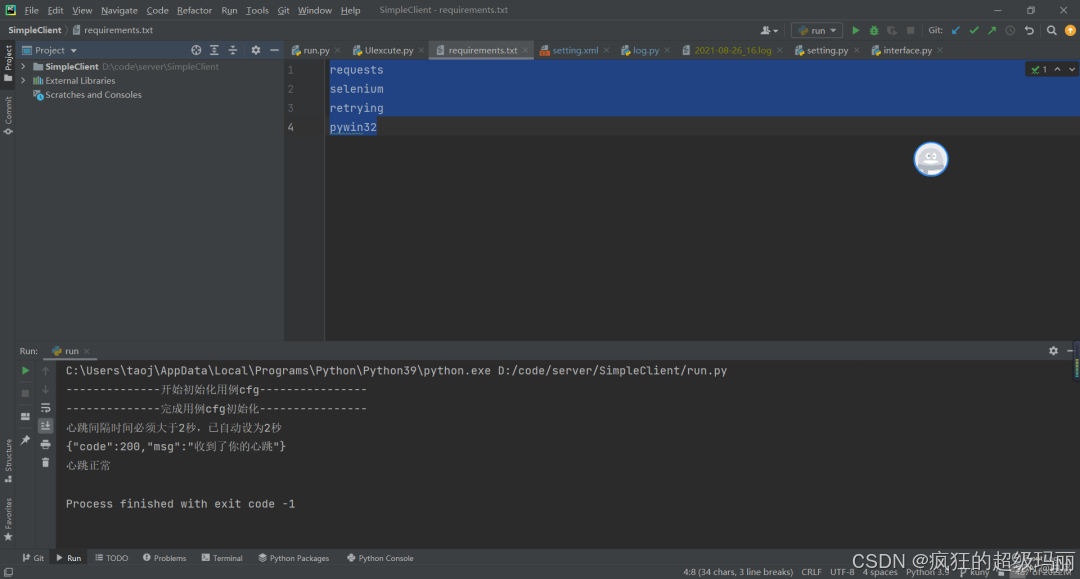Push commits via green Git arrow
Screen dimensions: 1080x579
coord(992,30)
